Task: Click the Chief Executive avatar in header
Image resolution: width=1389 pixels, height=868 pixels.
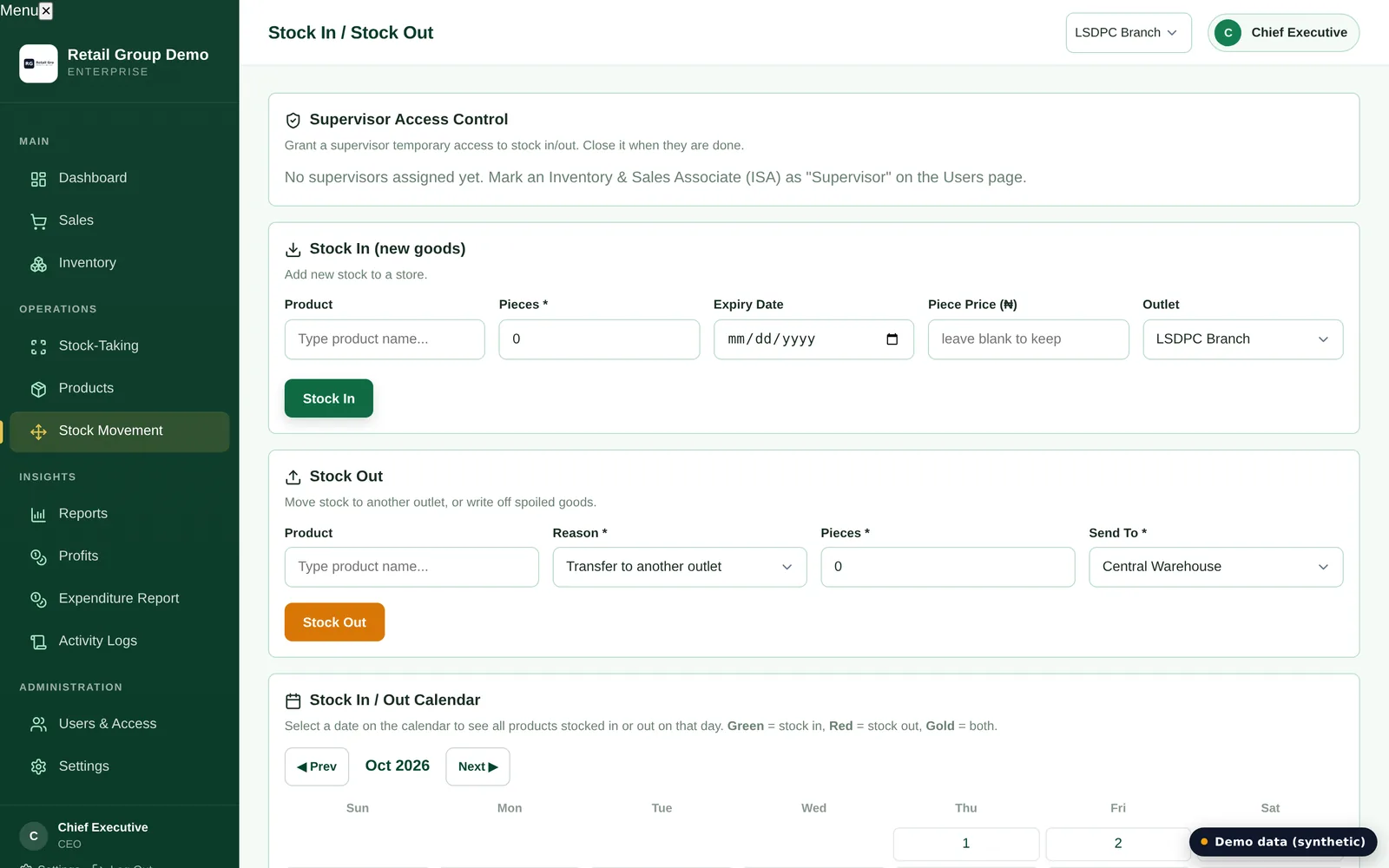Action: (x=1228, y=33)
